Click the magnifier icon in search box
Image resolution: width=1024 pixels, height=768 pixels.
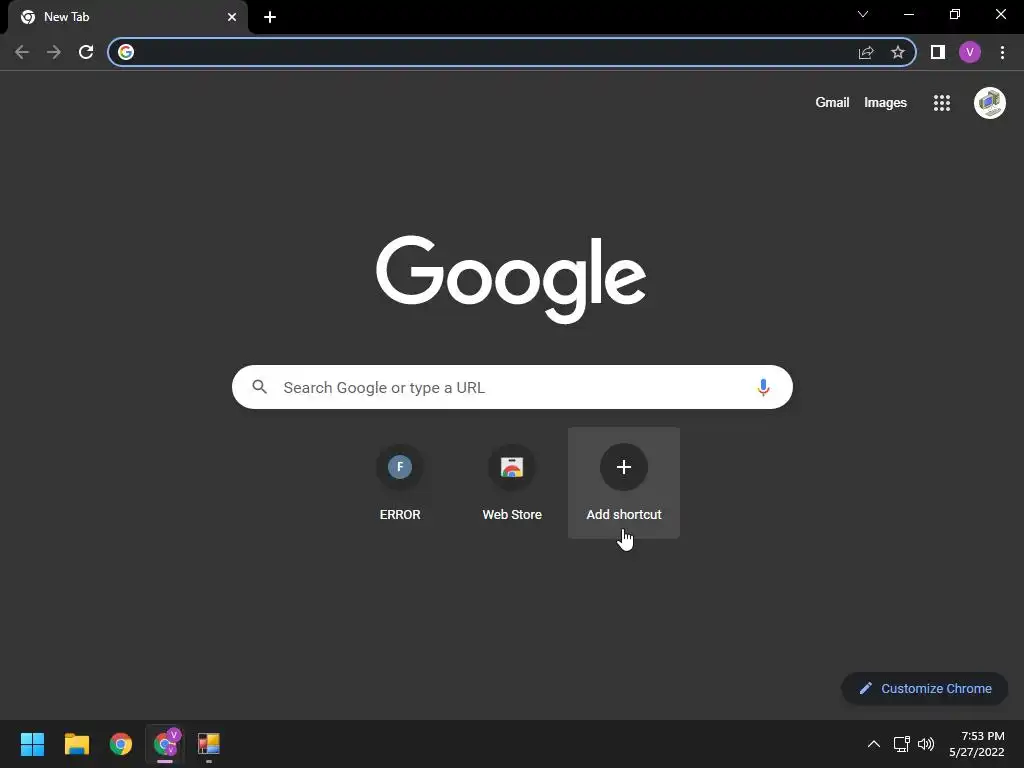[x=259, y=387]
